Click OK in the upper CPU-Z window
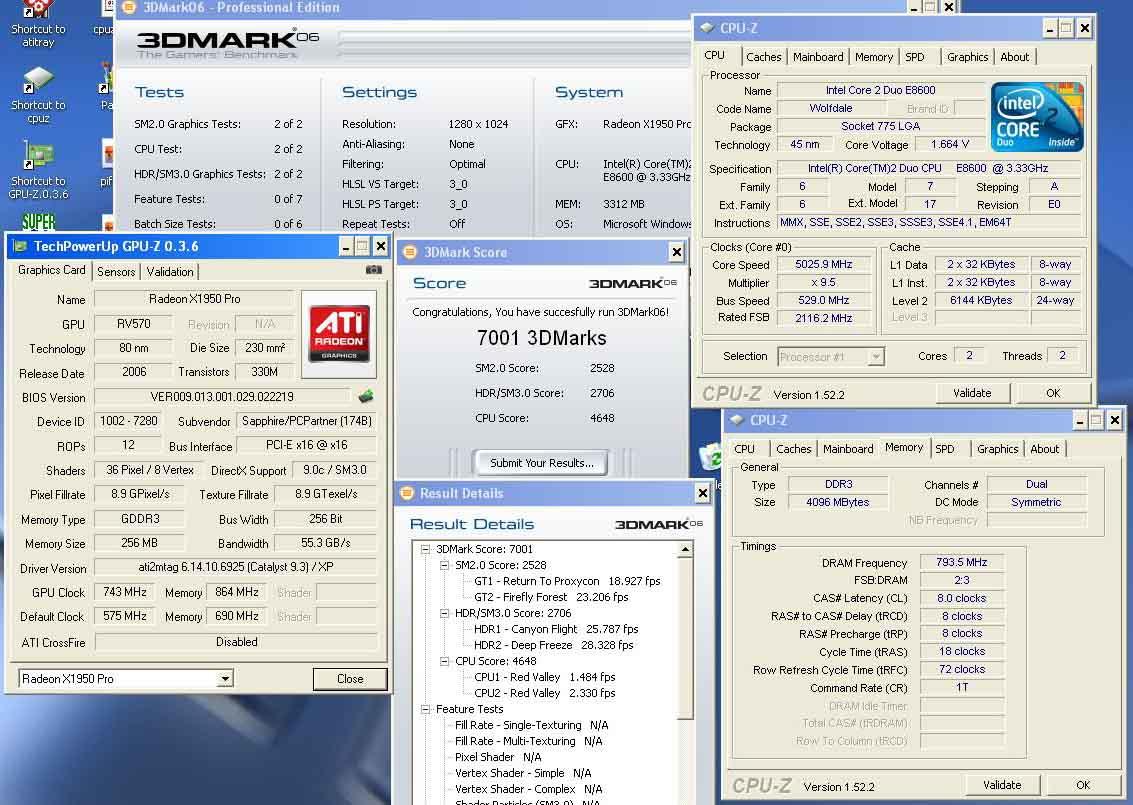 click(1053, 393)
